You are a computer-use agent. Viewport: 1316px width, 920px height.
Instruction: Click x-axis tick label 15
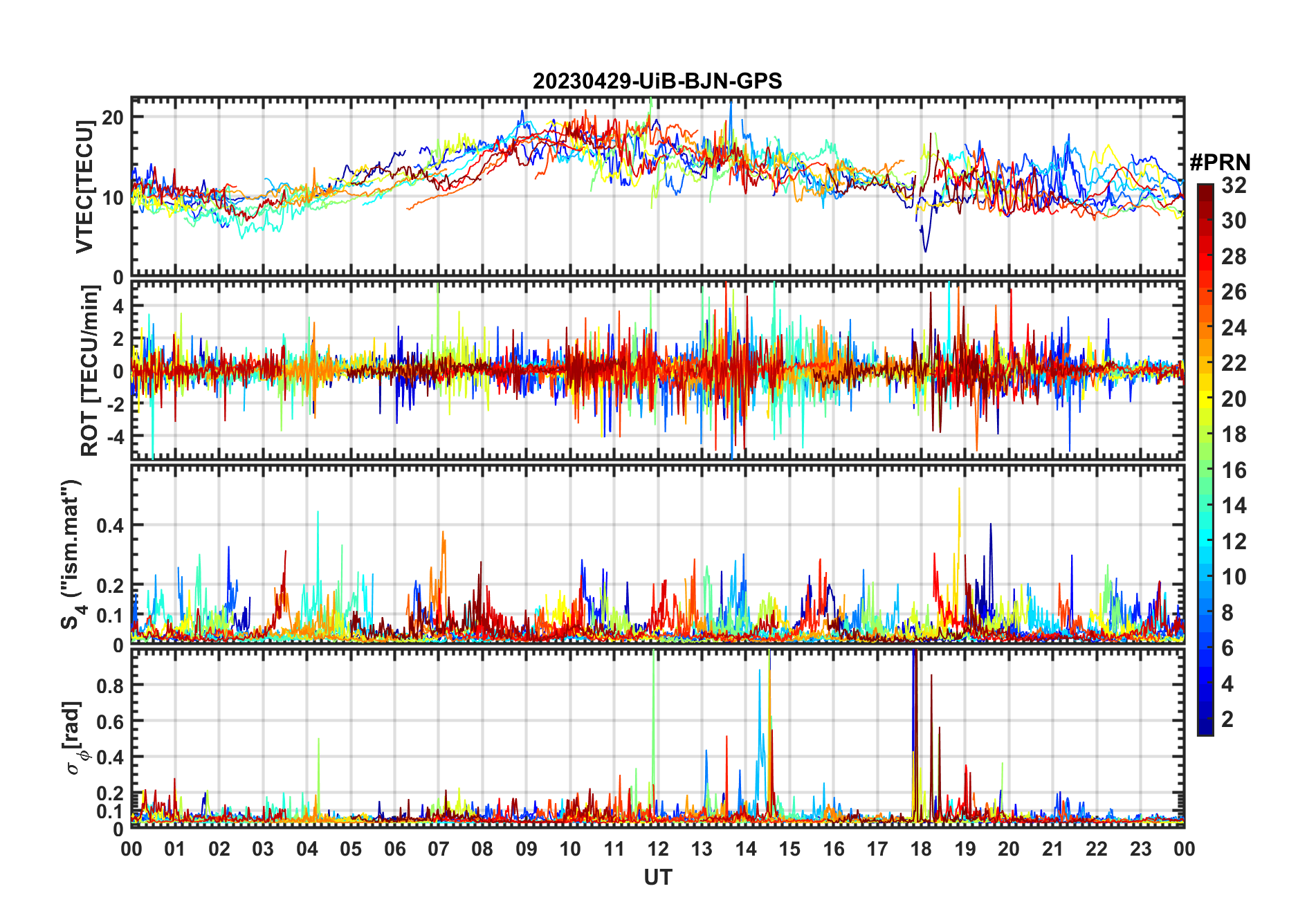tap(789, 849)
